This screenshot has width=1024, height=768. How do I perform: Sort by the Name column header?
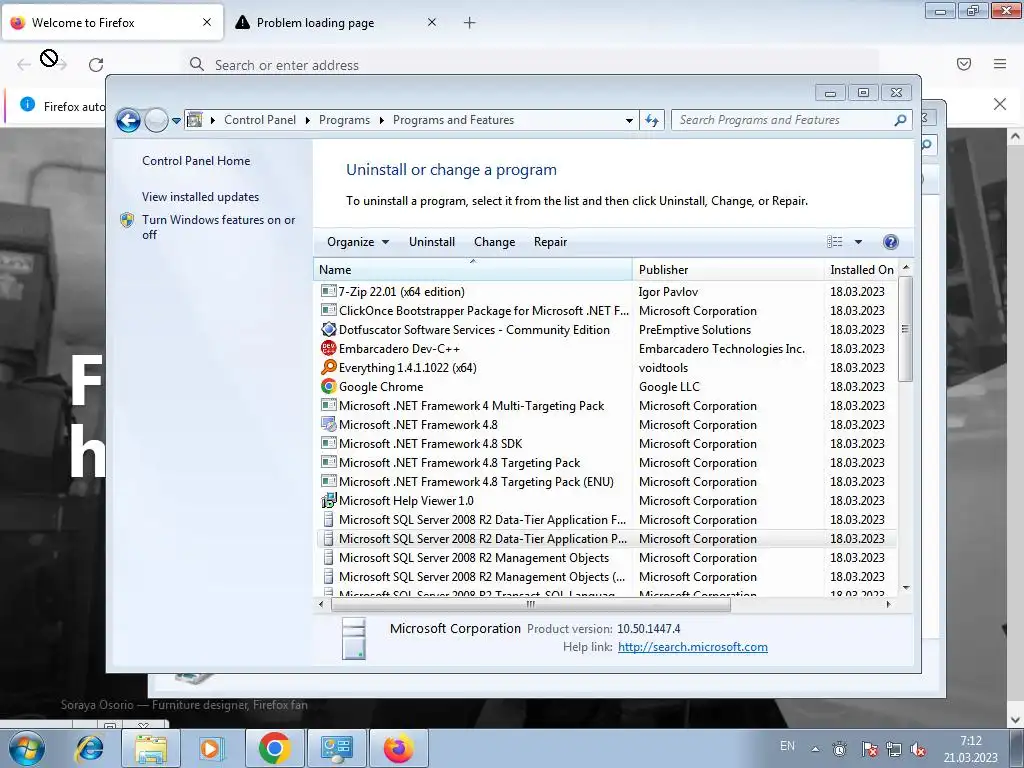(473, 270)
